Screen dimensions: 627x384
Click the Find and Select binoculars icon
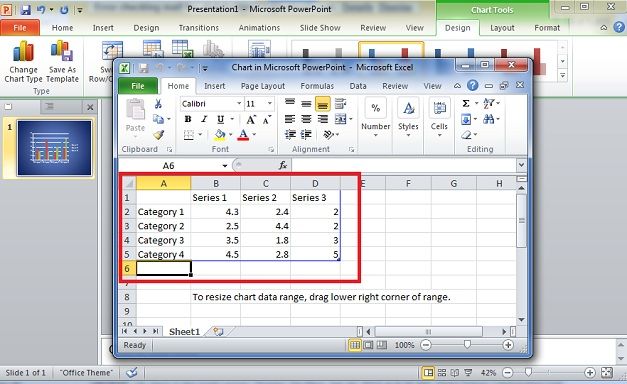[x=488, y=119]
